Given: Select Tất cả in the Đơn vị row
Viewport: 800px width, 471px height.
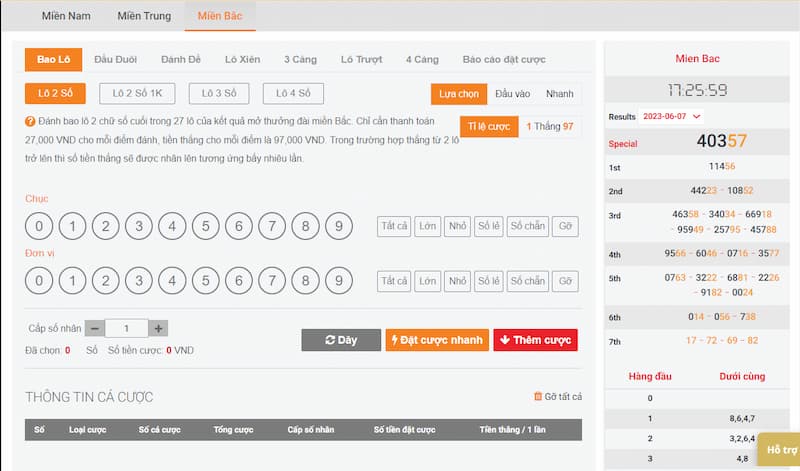Looking at the screenshot, I should (394, 281).
